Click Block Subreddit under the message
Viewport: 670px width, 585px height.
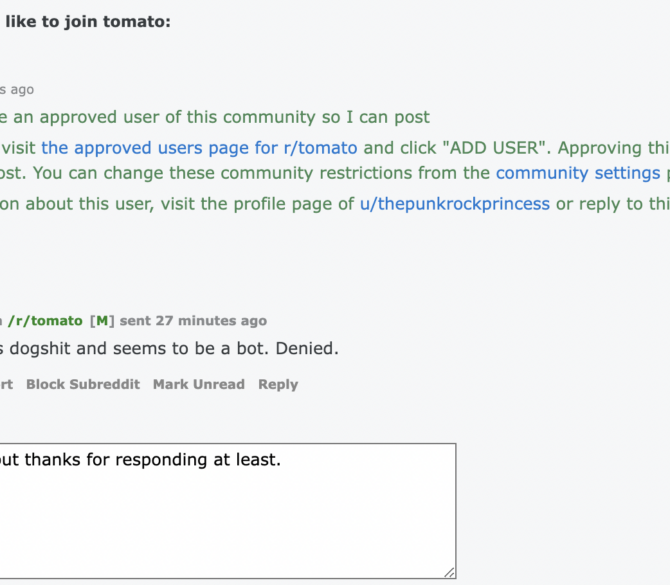pos(83,384)
